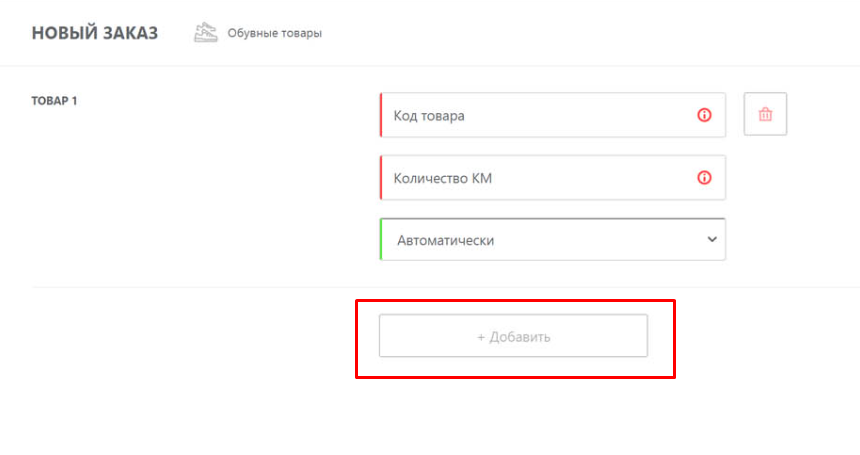Image resolution: width=860 pixels, height=455 pixels.
Task: Click the Код товара placeholder text
Action: point(429,116)
